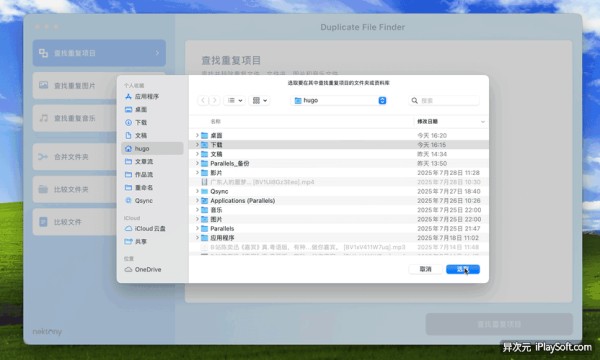Viewport: 600px width, 360px height.
Task: Click the greyed mp4 video file row
Action: [339, 182]
